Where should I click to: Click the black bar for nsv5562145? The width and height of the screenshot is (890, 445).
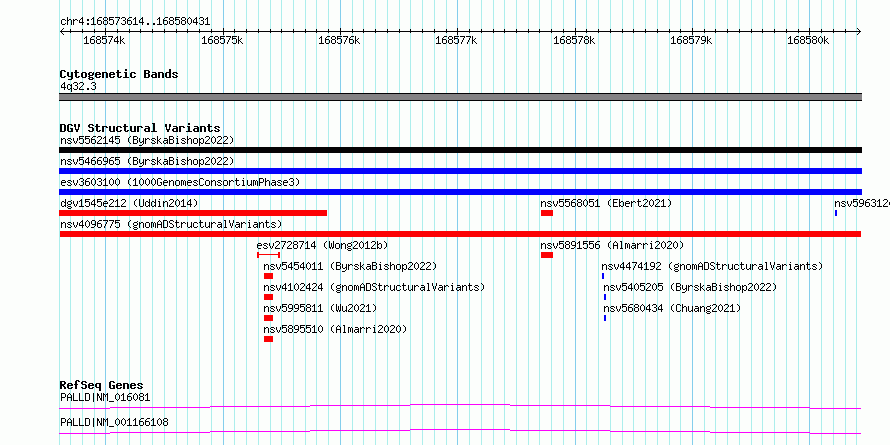pyautogui.click(x=460, y=150)
